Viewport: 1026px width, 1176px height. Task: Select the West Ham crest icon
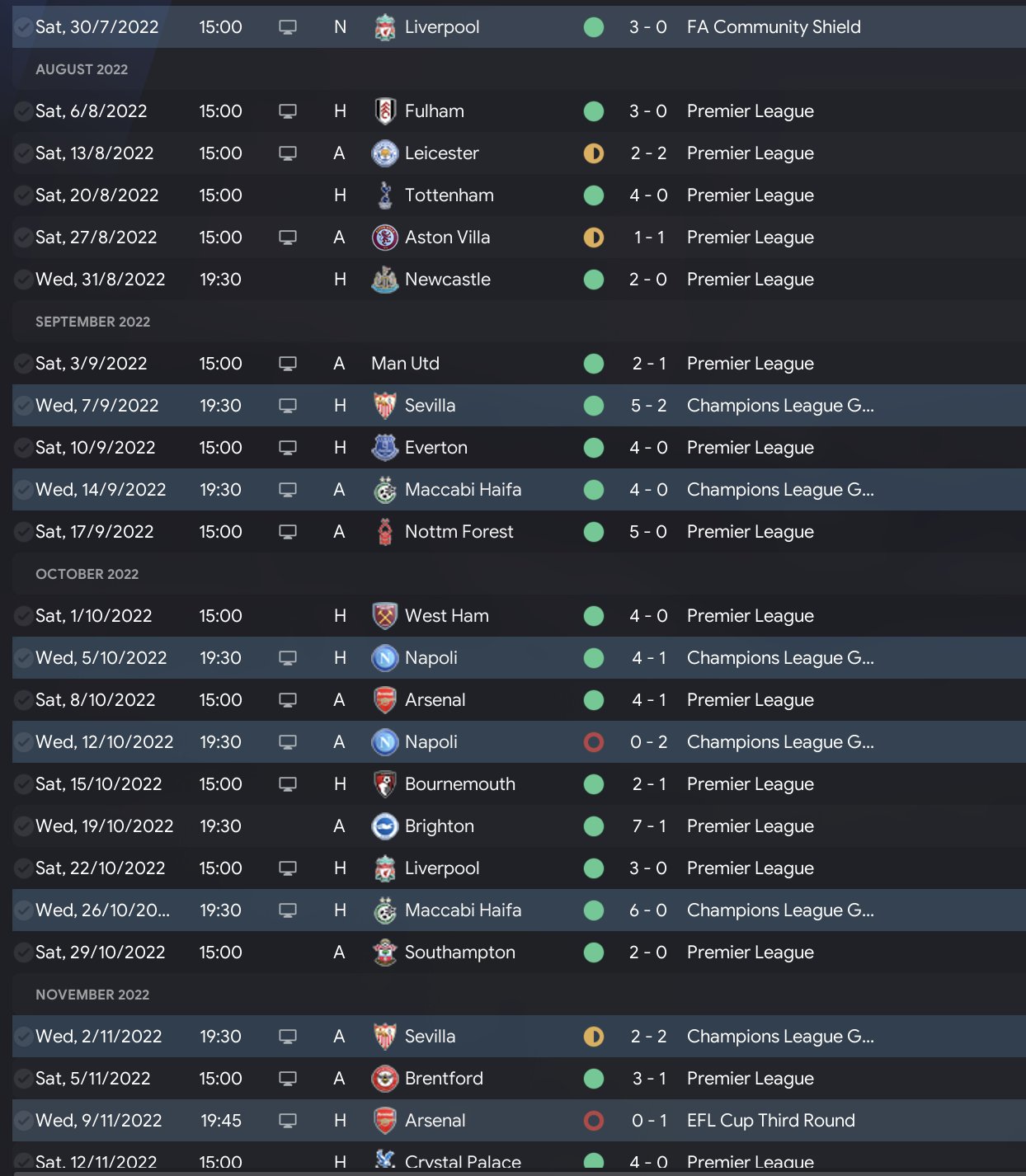[384, 616]
